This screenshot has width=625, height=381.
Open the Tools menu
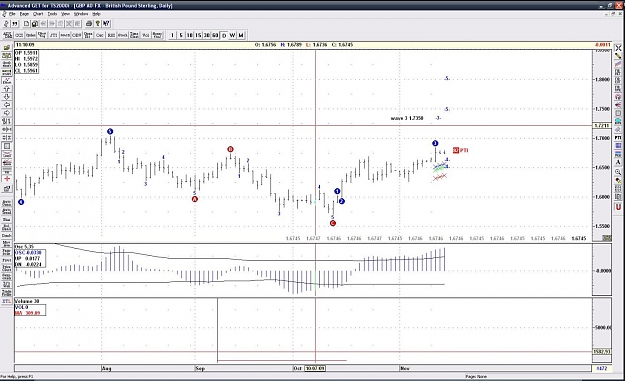tap(52, 14)
